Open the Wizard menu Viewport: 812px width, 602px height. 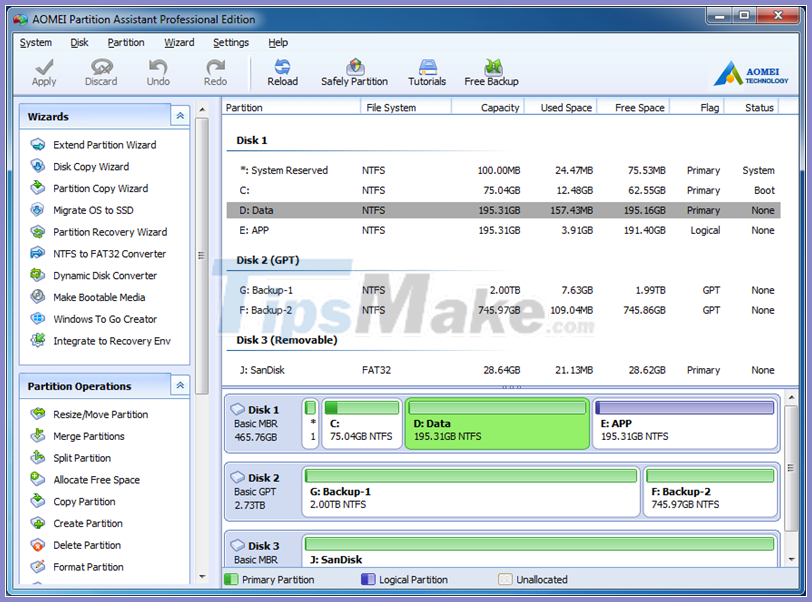pos(179,42)
